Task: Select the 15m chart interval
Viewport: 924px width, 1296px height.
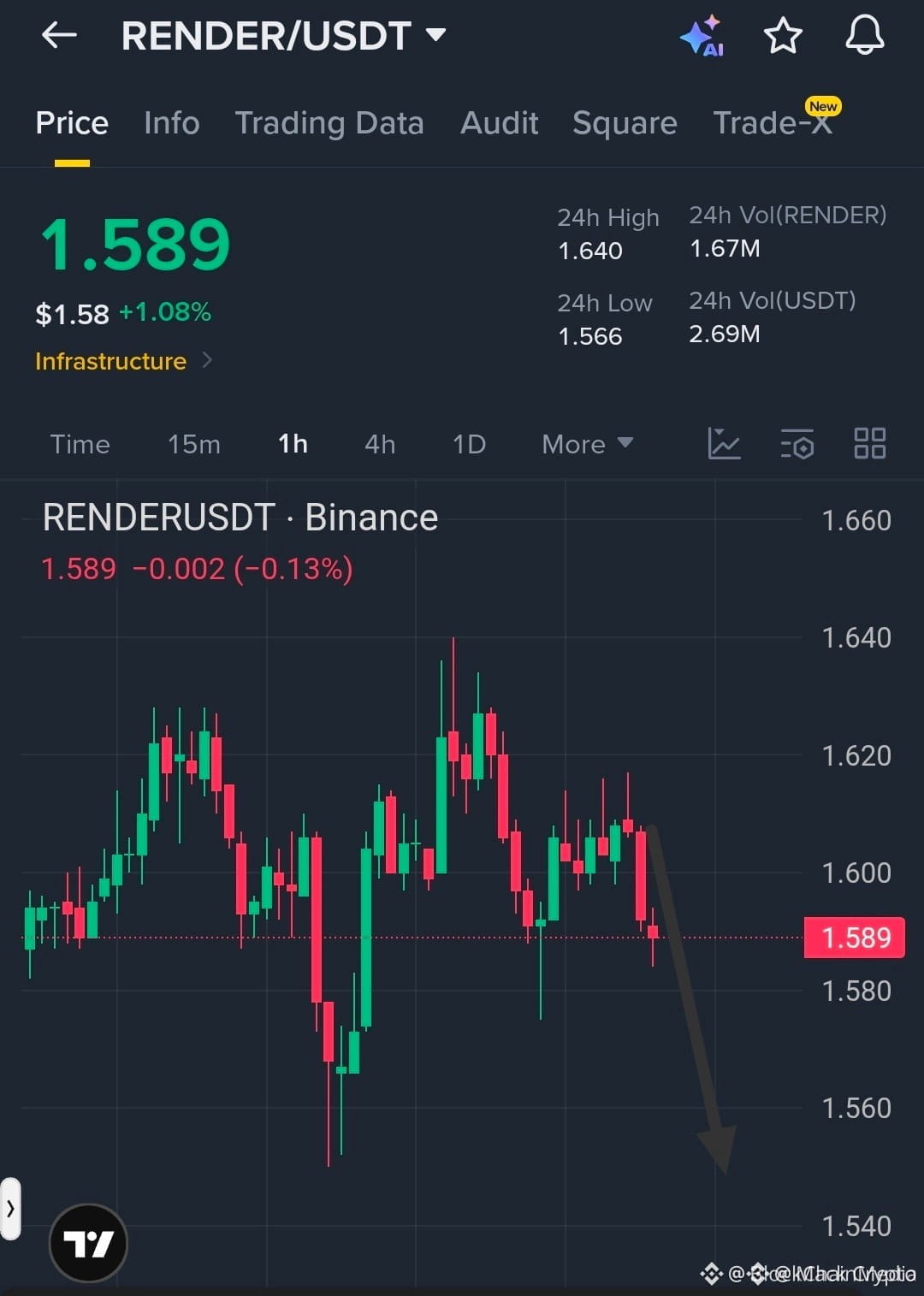Action: pos(194,444)
